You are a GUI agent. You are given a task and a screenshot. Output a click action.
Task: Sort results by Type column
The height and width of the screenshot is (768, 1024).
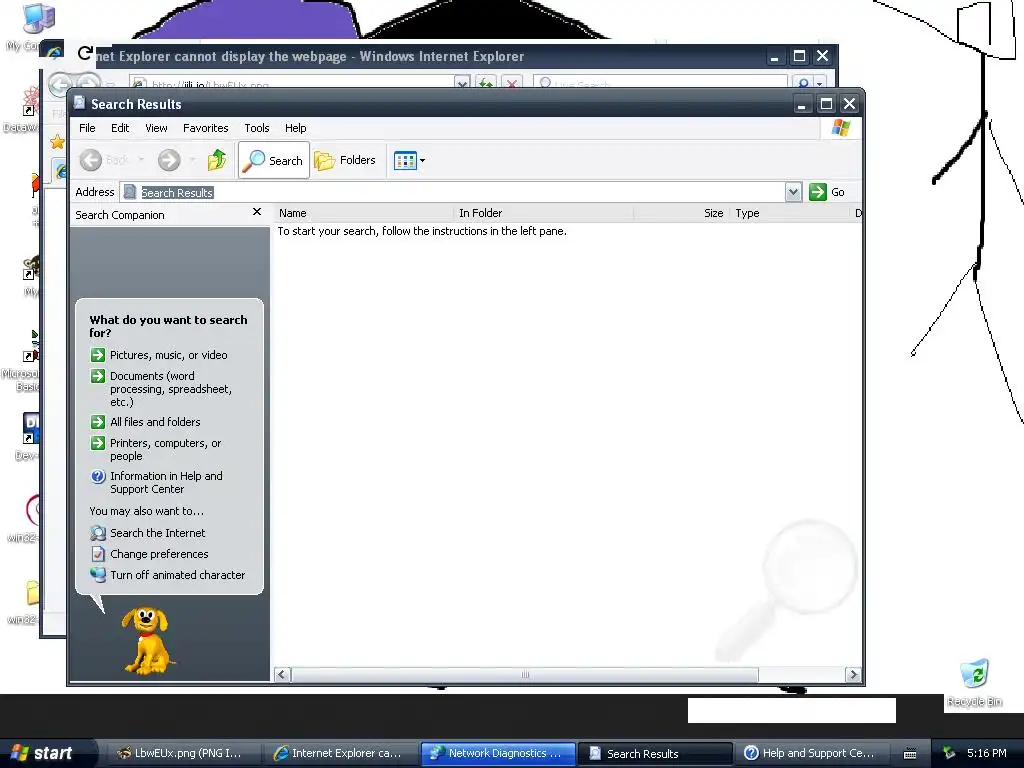(790, 213)
